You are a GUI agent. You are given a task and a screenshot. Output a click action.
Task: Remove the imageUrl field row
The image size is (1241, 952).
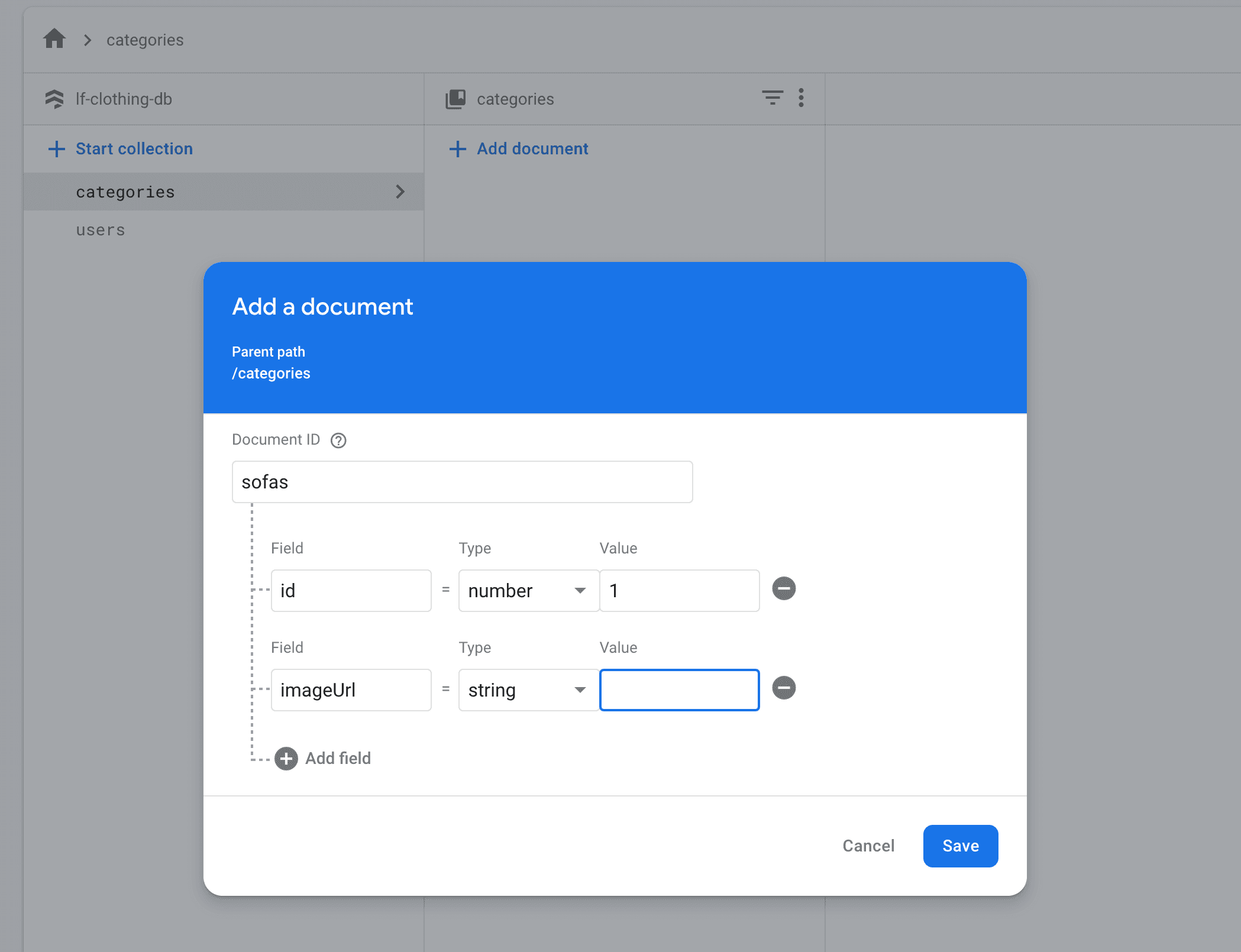pyautogui.click(x=784, y=688)
